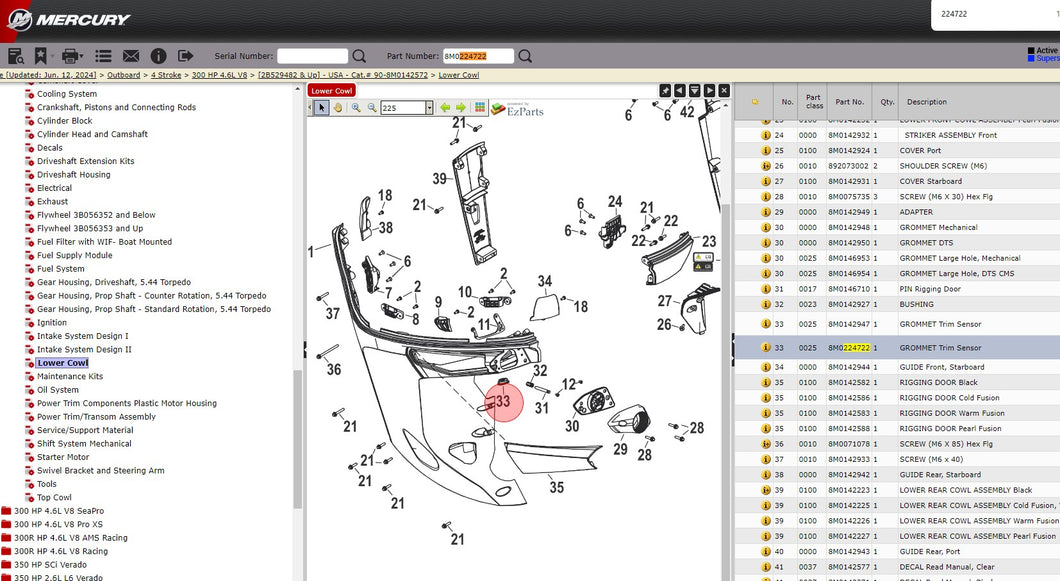
Task: Pin the diagram panel
Action: [665, 91]
